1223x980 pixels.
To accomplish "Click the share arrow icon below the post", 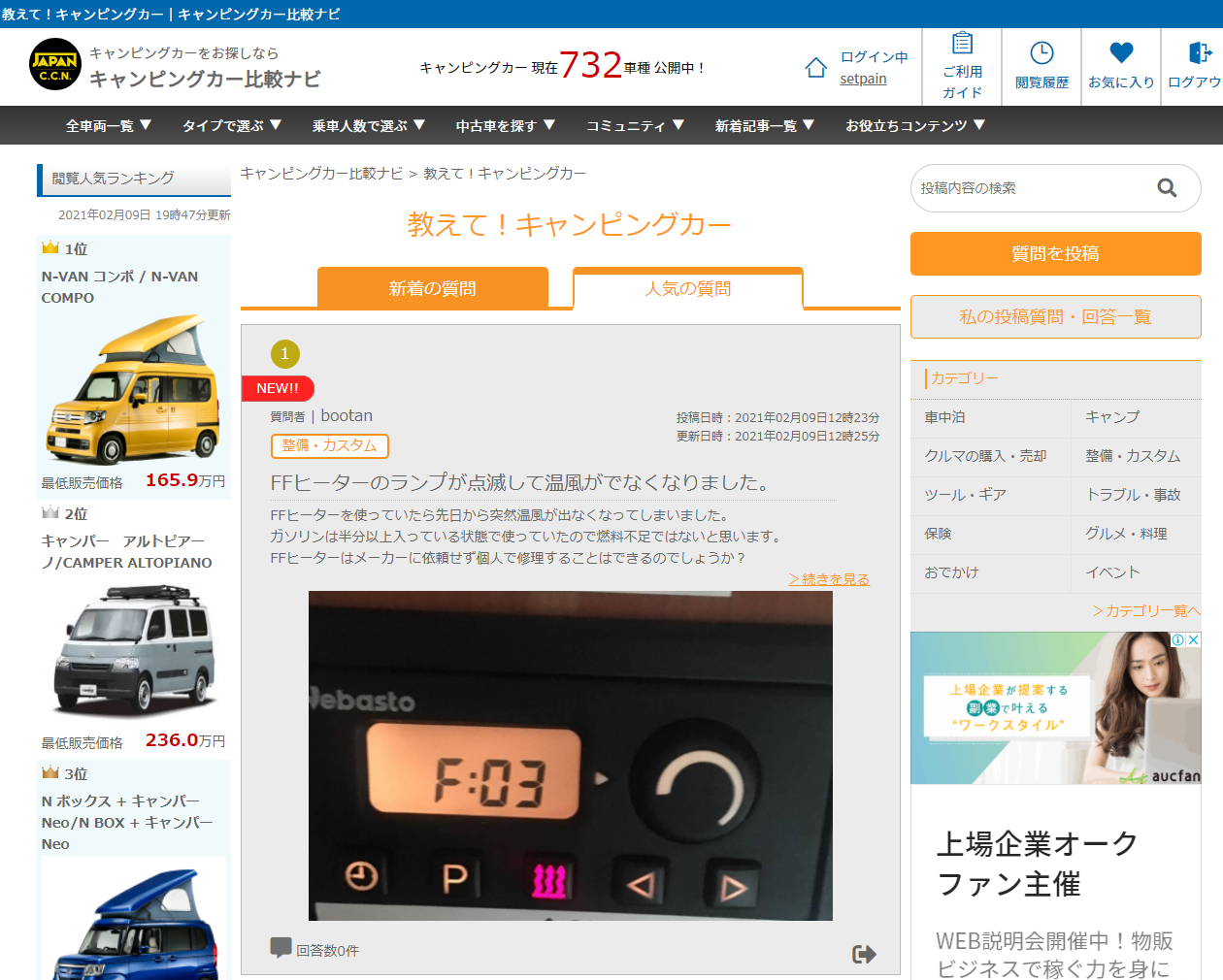I will [864, 955].
